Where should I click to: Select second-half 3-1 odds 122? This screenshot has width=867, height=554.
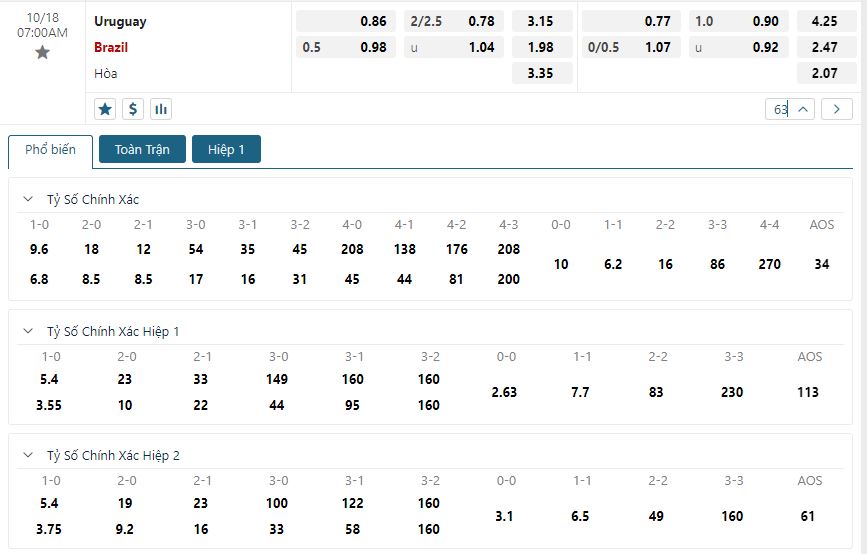352,503
